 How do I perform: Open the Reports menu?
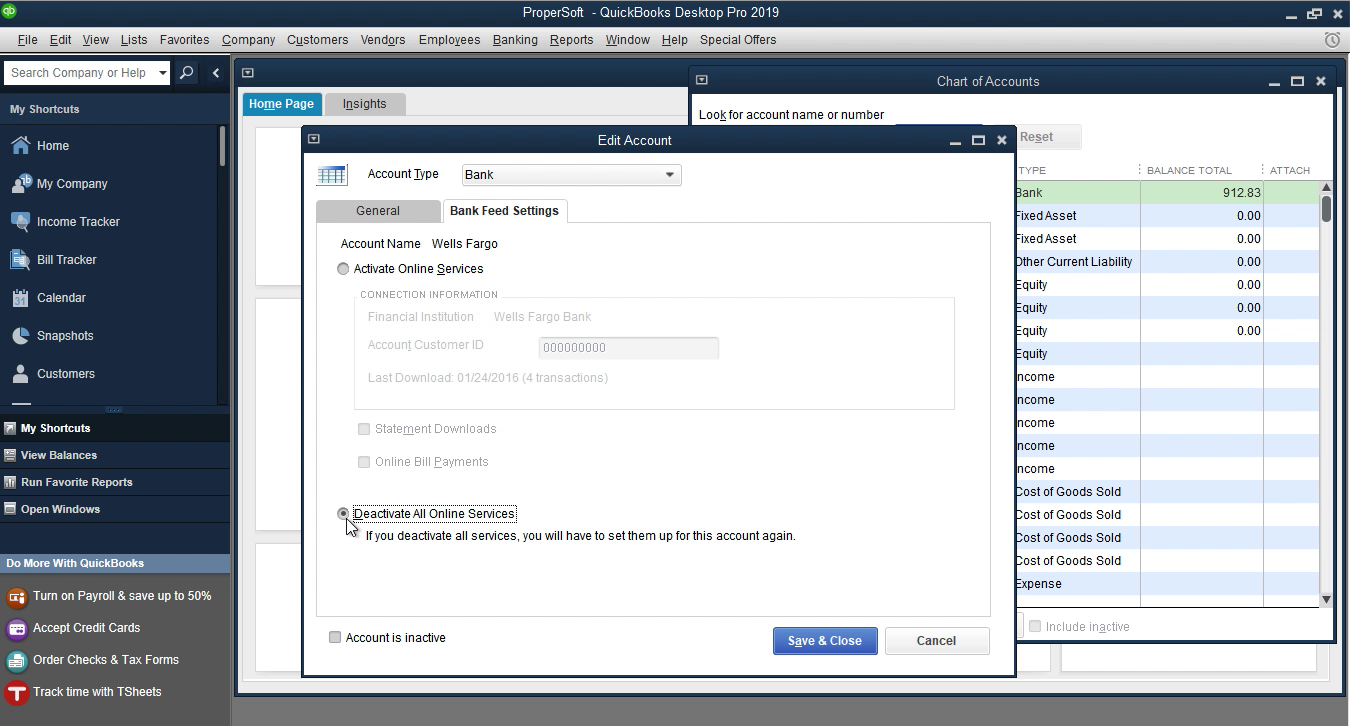pos(571,40)
